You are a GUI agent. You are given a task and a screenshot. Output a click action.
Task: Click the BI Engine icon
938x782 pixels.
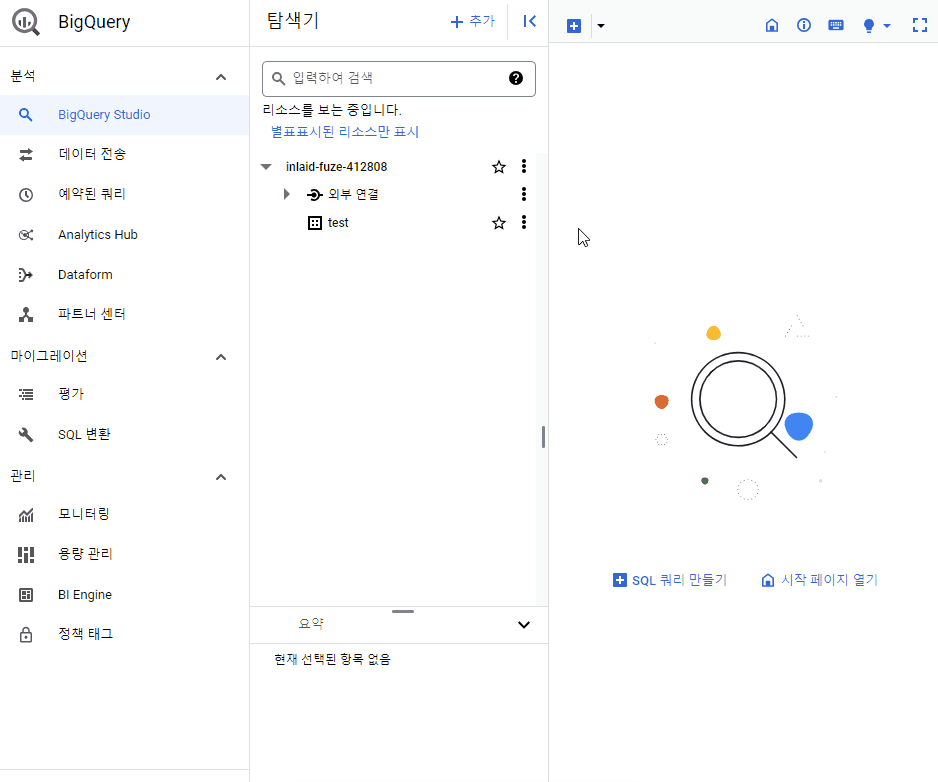[x=26, y=595]
